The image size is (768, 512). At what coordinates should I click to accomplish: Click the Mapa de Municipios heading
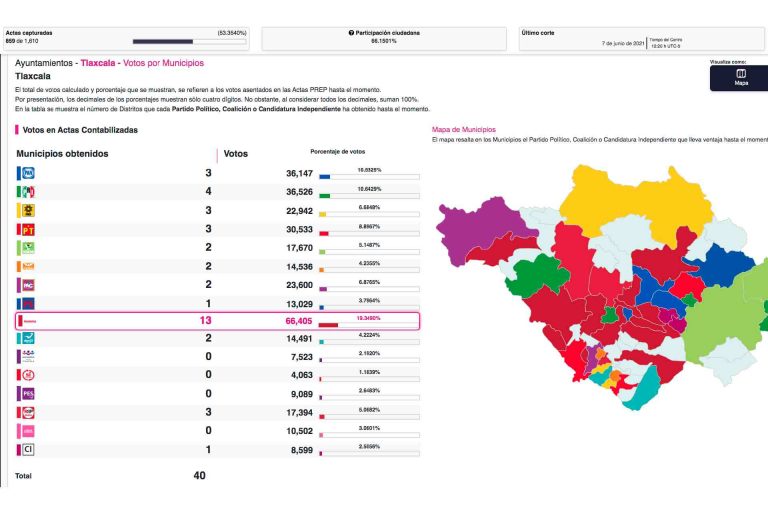[x=464, y=129]
